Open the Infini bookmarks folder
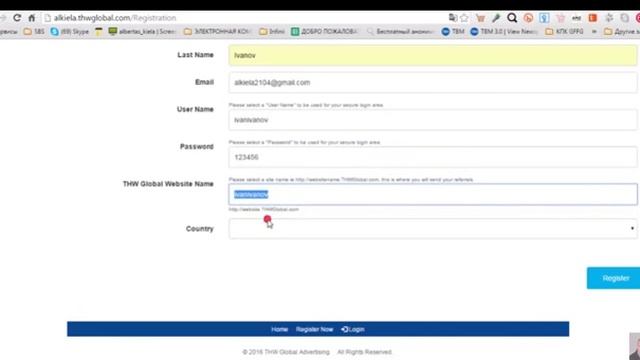 tap(272, 31)
